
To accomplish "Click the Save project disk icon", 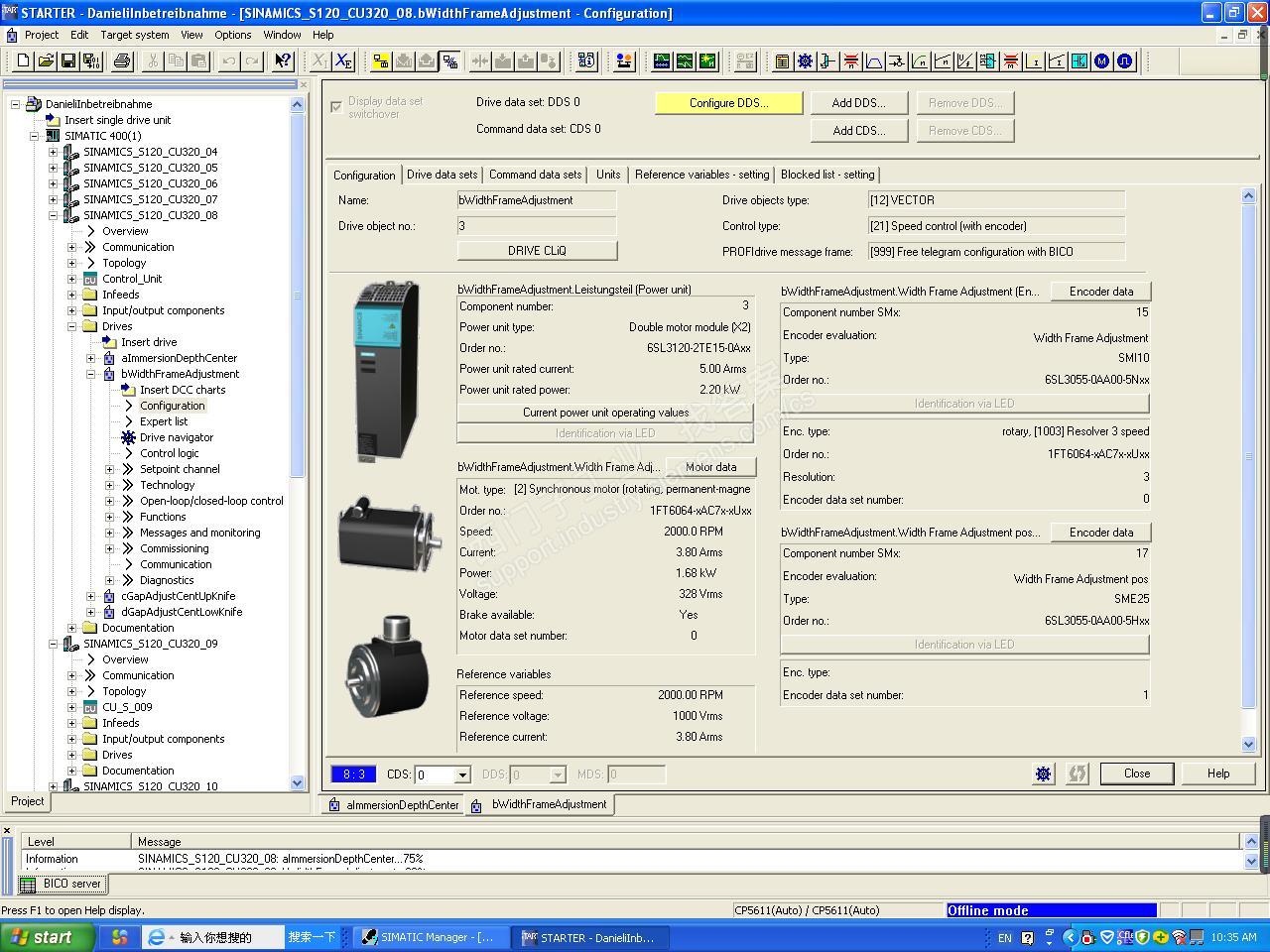I will pyautogui.click(x=68, y=61).
